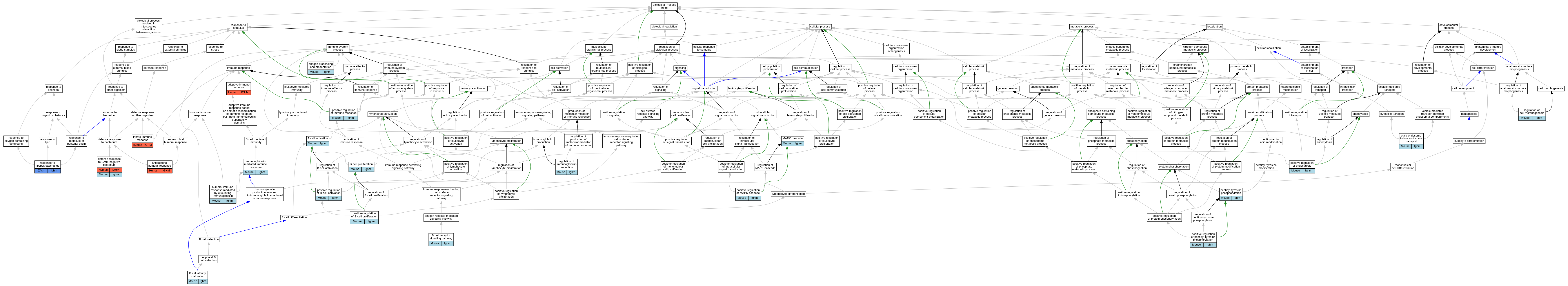Select the 'primary metabolic process' node
Image resolution: width=1568 pixels, height=286 pixels.
(x=1241, y=68)
